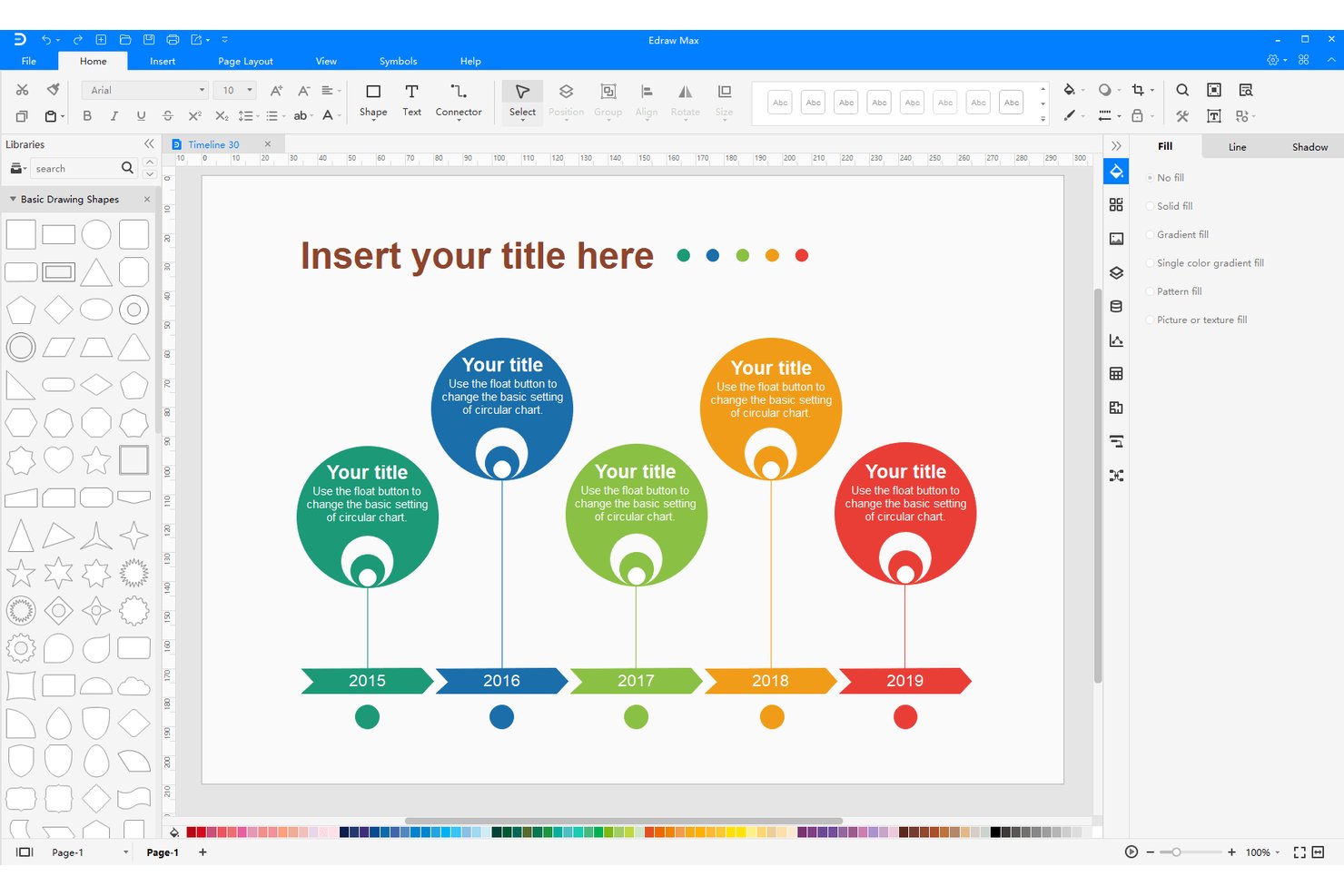Click the Undo arrow in title bar
The image size is (1344, 896).
(x=46, y=40)
